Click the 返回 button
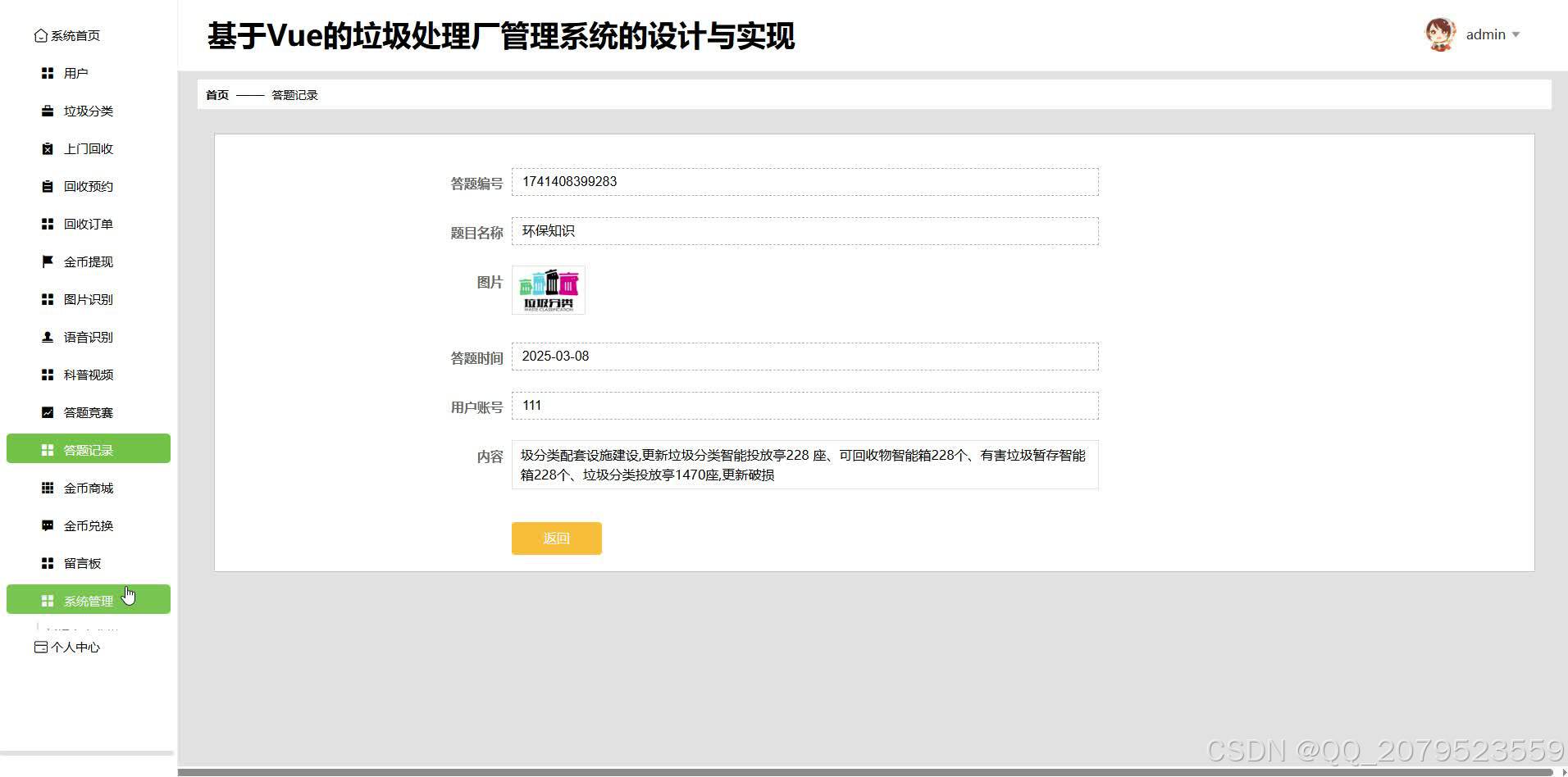 (556, 538)
